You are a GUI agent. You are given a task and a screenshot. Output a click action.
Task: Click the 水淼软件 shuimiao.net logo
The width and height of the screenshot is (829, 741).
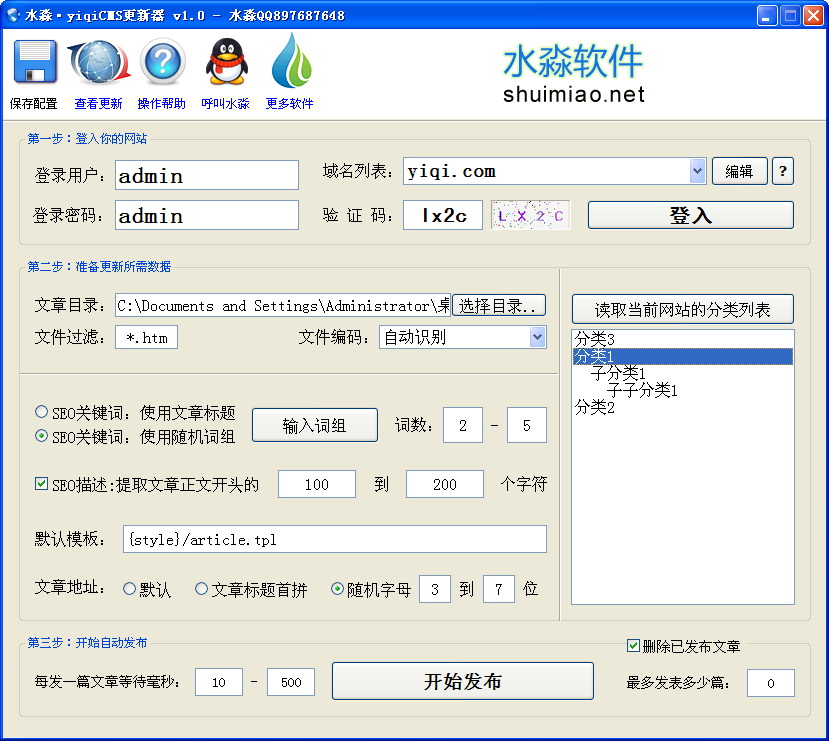coord(573,73)
